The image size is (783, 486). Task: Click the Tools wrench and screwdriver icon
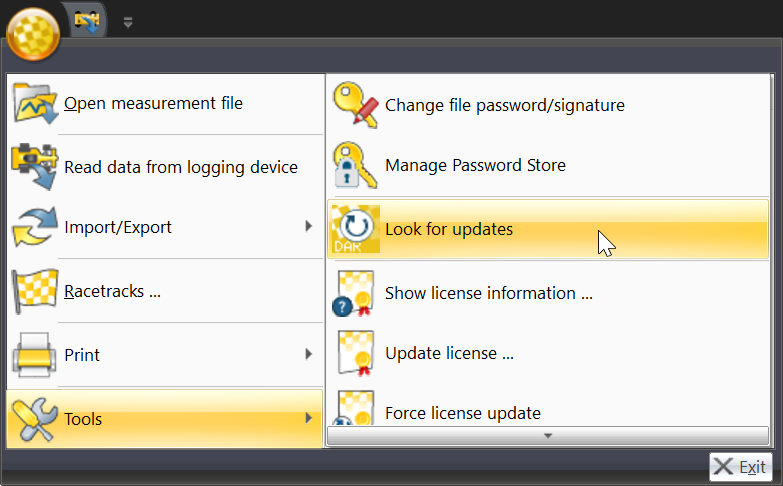34,419
